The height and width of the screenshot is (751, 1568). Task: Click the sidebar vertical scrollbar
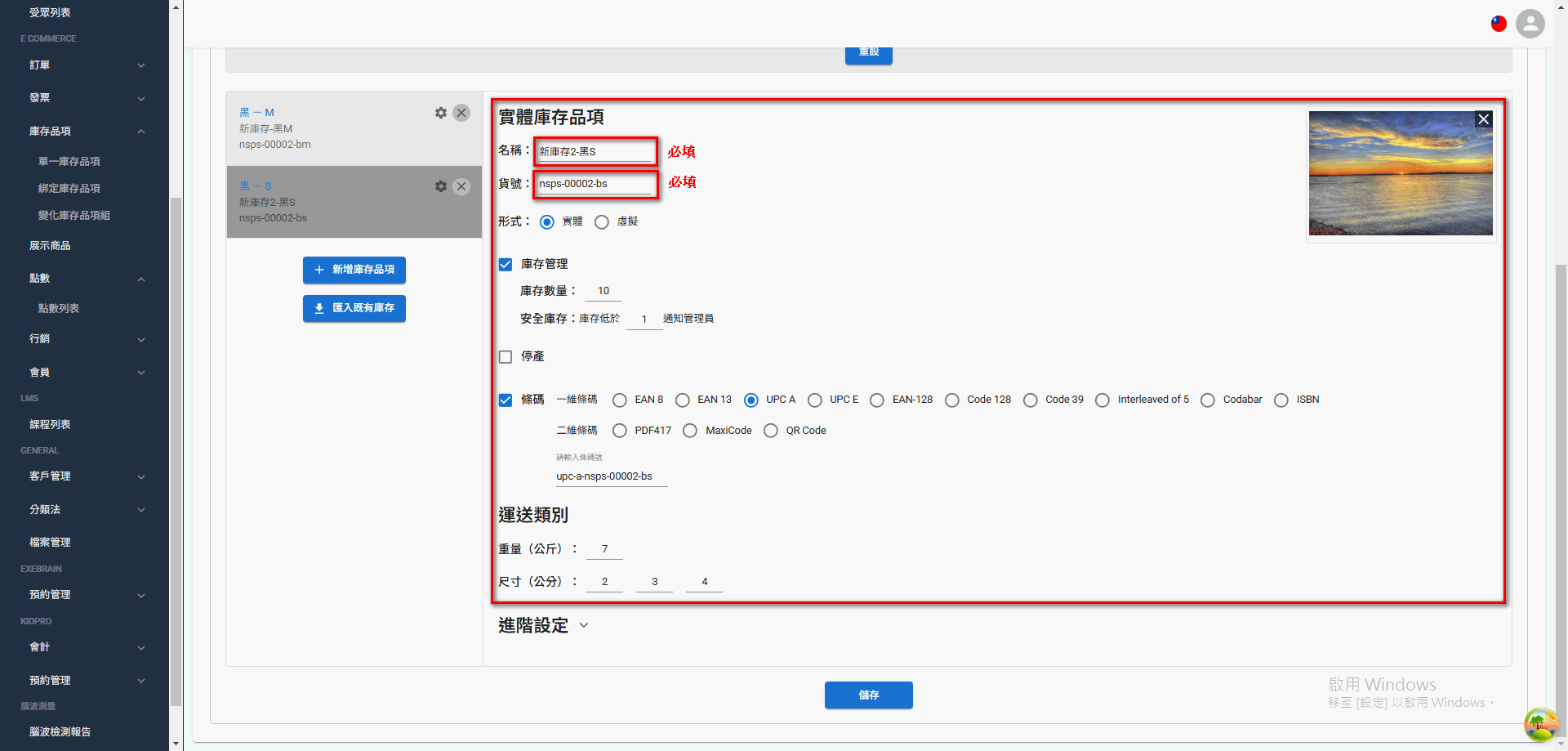(176, 451)
